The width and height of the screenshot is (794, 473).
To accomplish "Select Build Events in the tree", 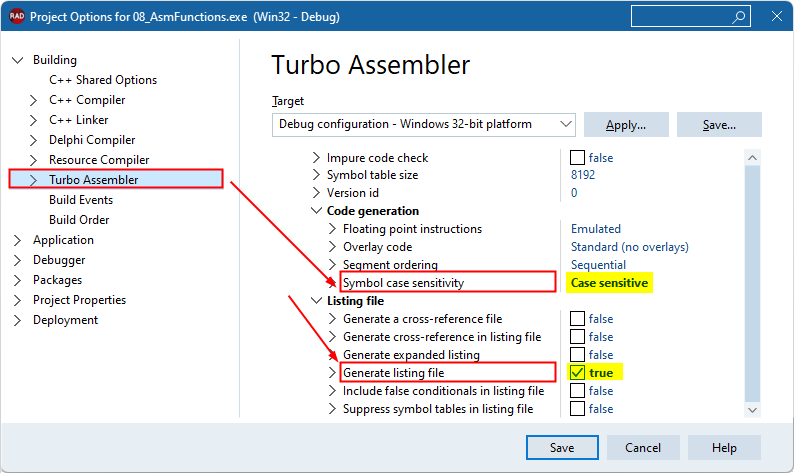I will [80, 200].
